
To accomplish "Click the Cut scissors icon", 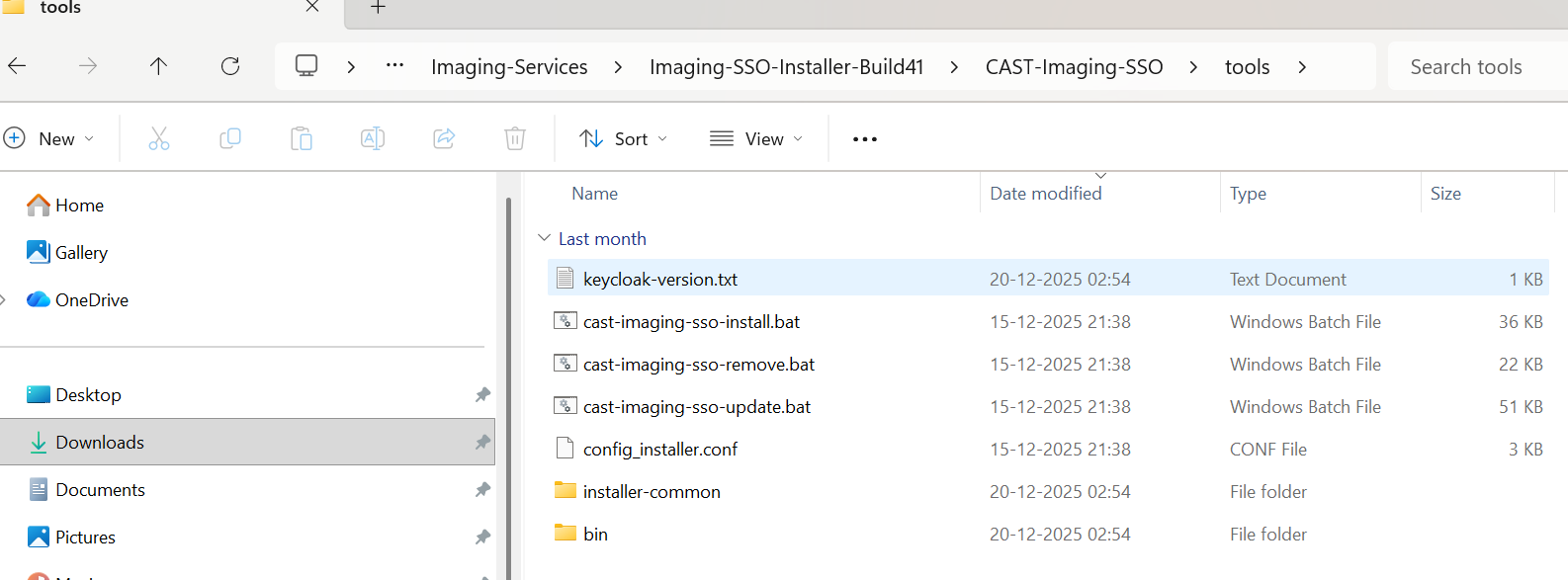I will point(158,139).
